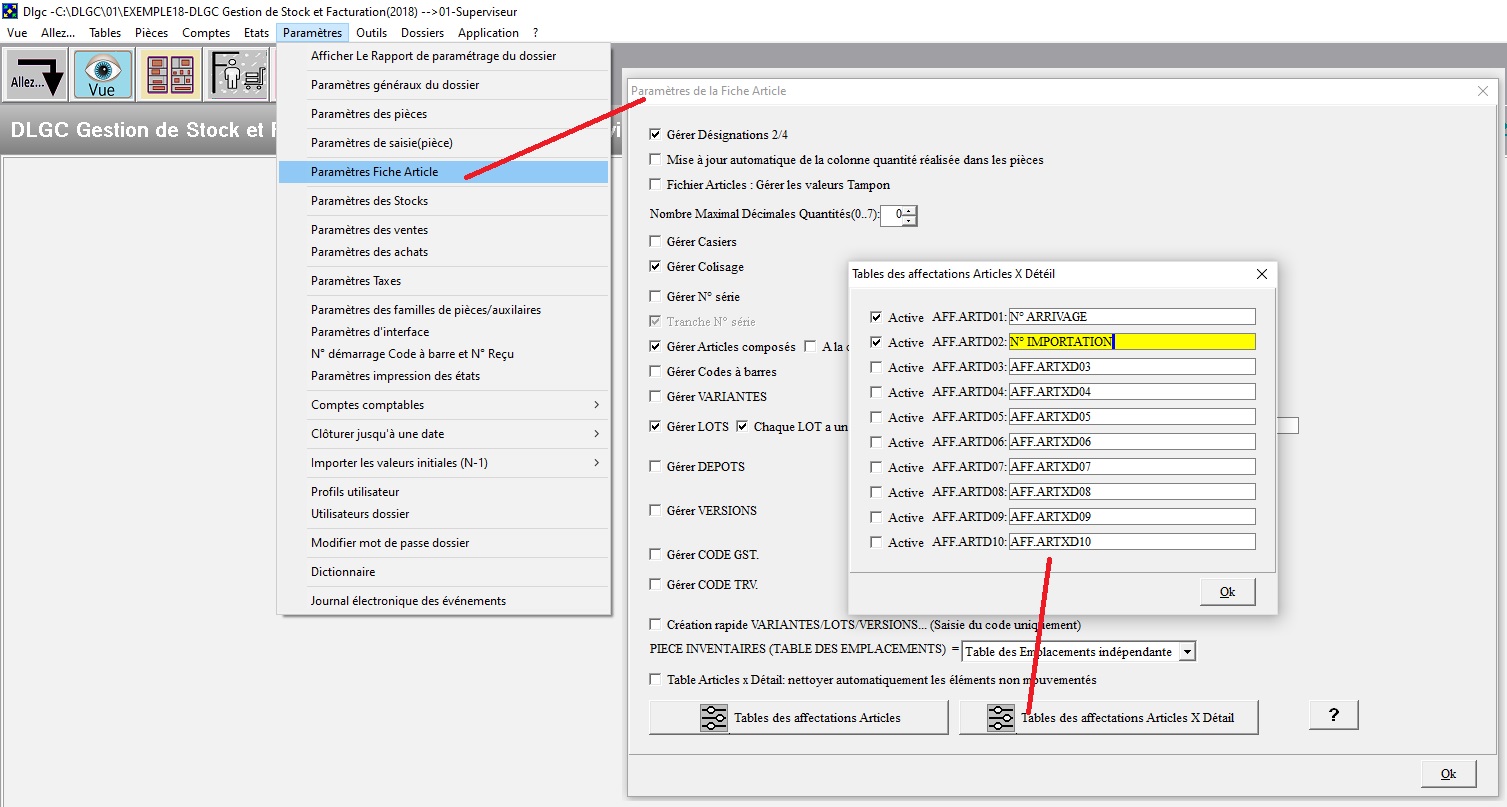This screenshot has width=1507, height=807.
Task: Click the AFF.ARTXD07 text field
Action: click(1132, 467)
